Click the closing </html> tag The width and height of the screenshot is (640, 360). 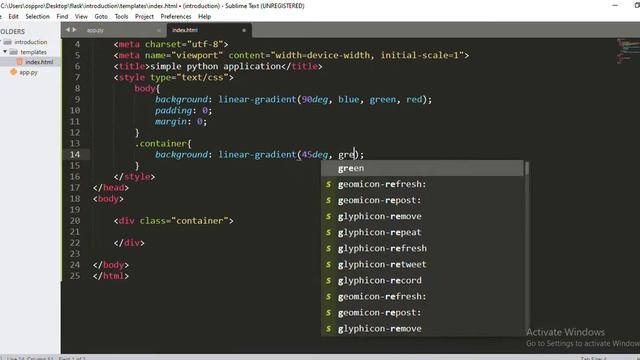pos(111,276)
